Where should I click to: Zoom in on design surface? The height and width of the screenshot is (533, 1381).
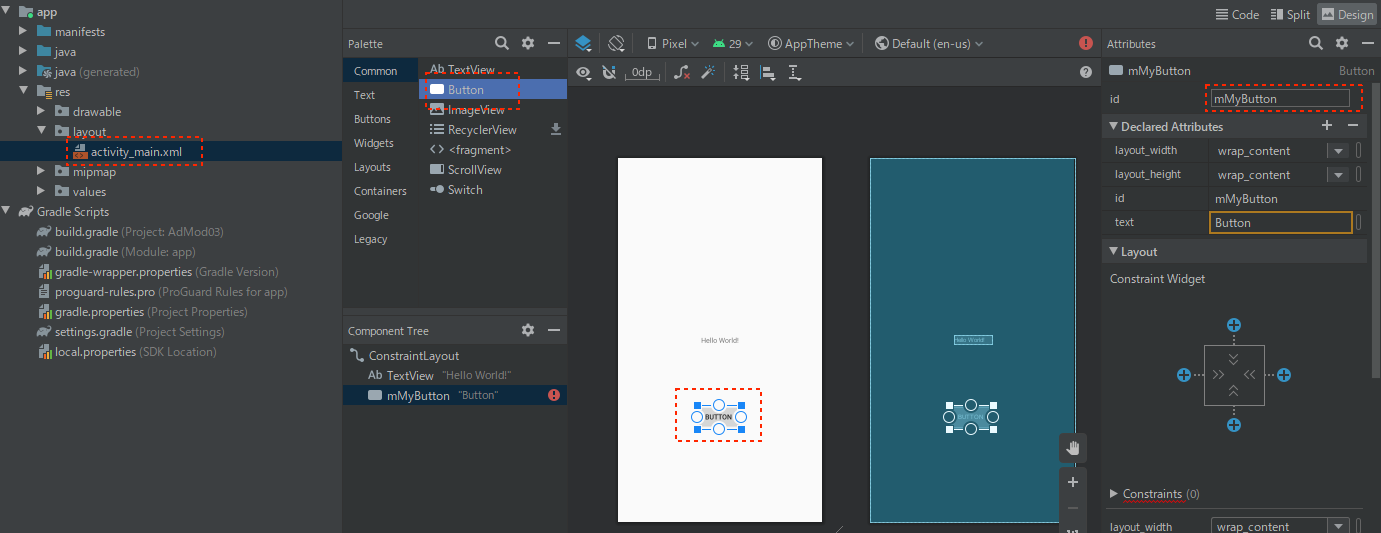click(1073, 482)
